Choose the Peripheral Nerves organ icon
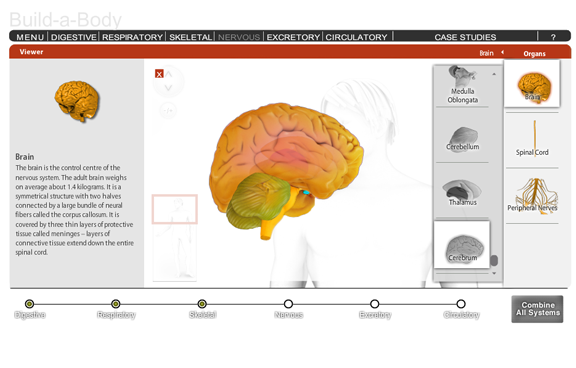576x368 pixels. (532, 195)
